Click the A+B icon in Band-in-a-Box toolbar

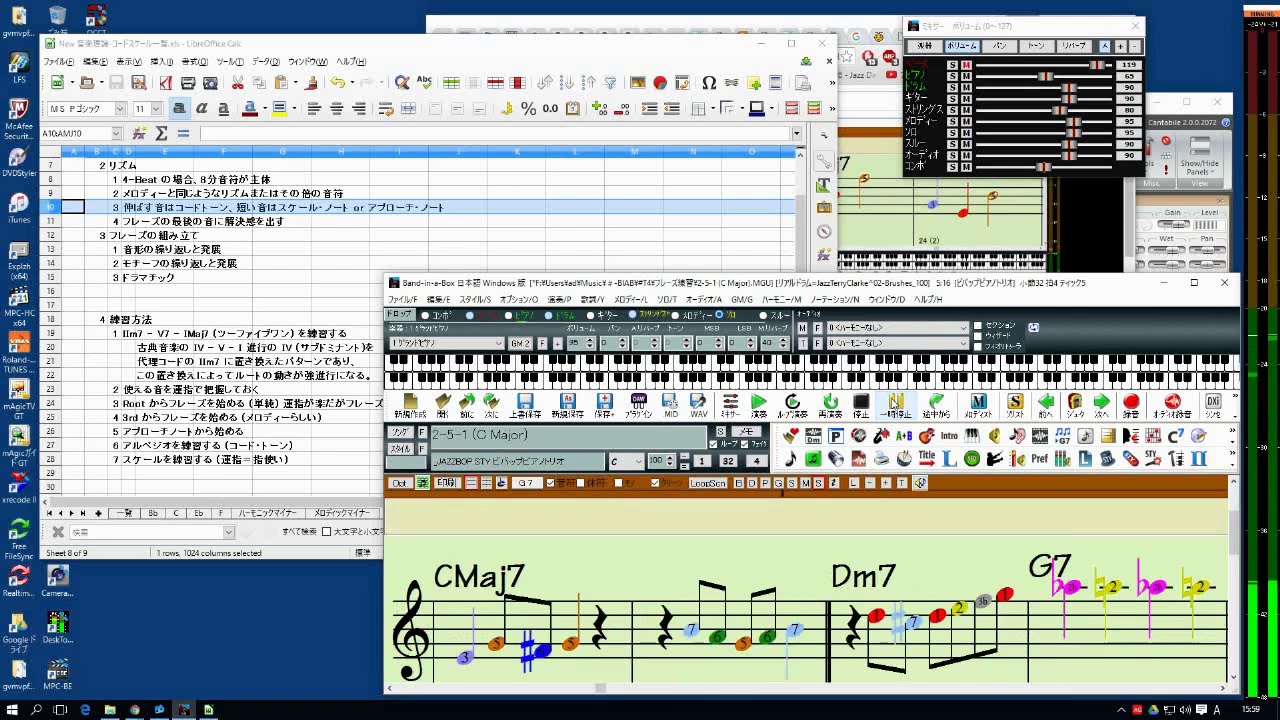[x=904, y=436]
